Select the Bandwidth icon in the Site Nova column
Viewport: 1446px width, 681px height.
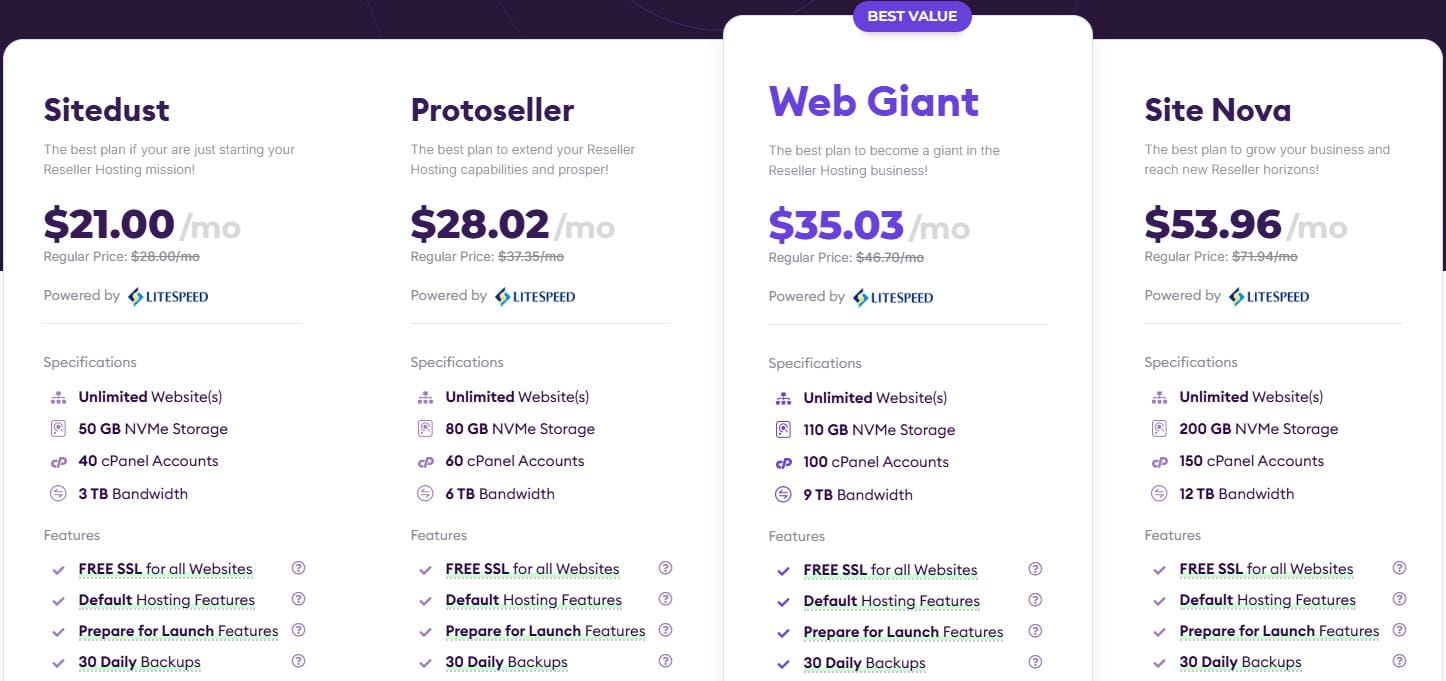(1159, 493)
